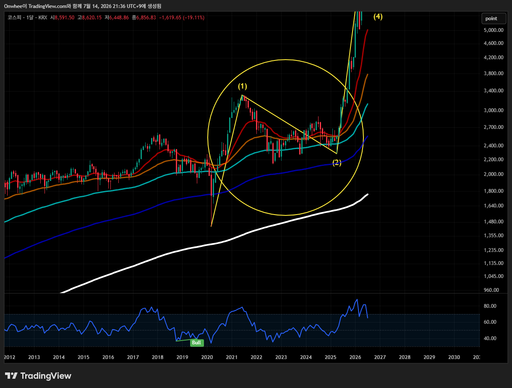Viewport: 512px width, 388px height.
Task: Click the 'point' currency label button
Action: [x=493, y=19]
